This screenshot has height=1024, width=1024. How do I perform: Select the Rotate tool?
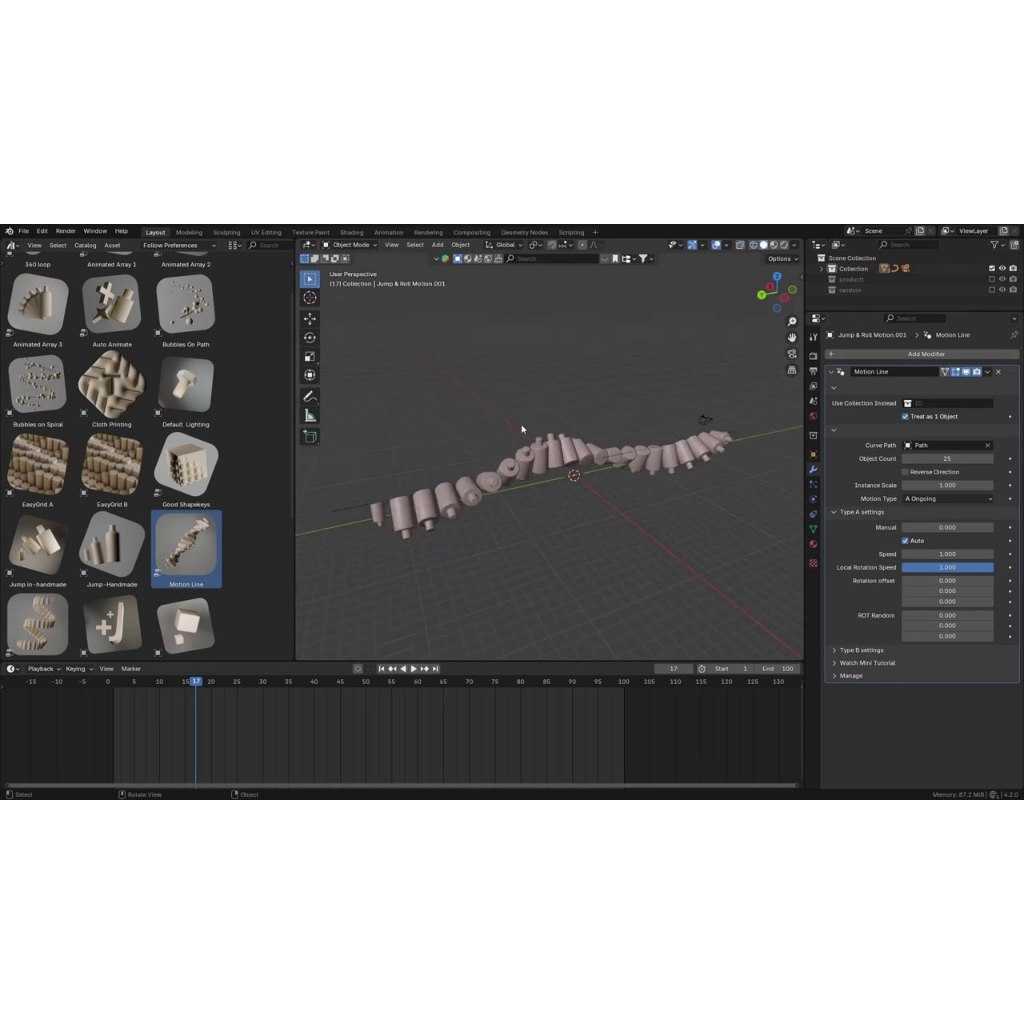click(310, 338)
